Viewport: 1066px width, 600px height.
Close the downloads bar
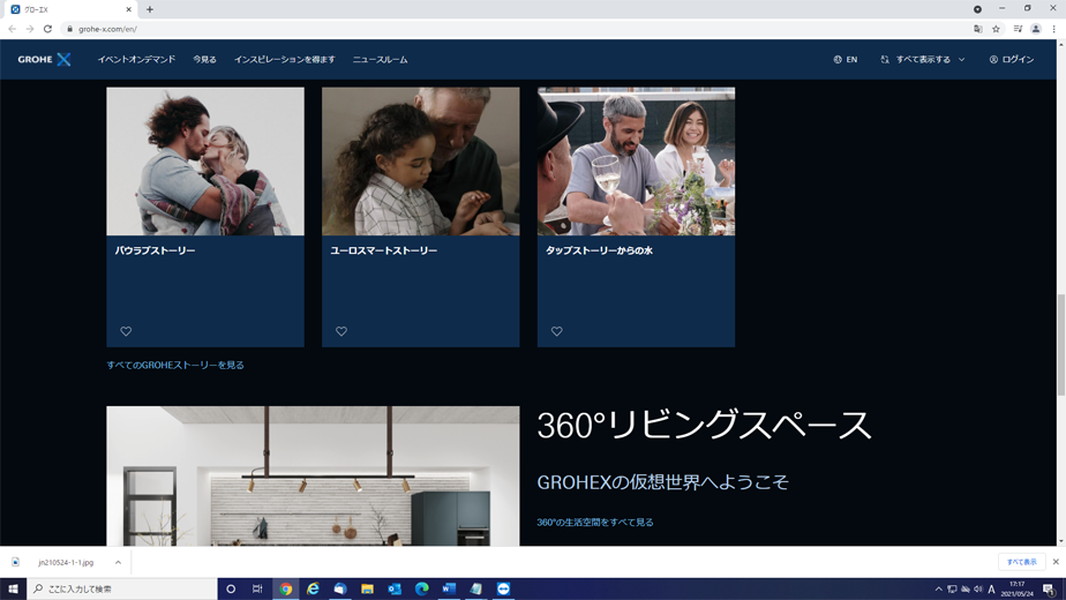[1056, 562]
